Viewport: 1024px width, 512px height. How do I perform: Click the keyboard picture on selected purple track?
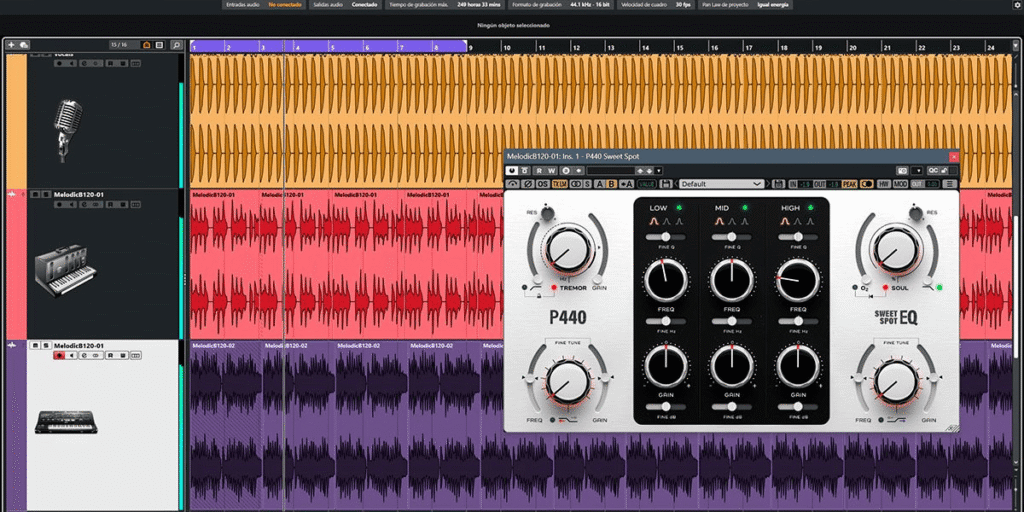coord(66,421)
